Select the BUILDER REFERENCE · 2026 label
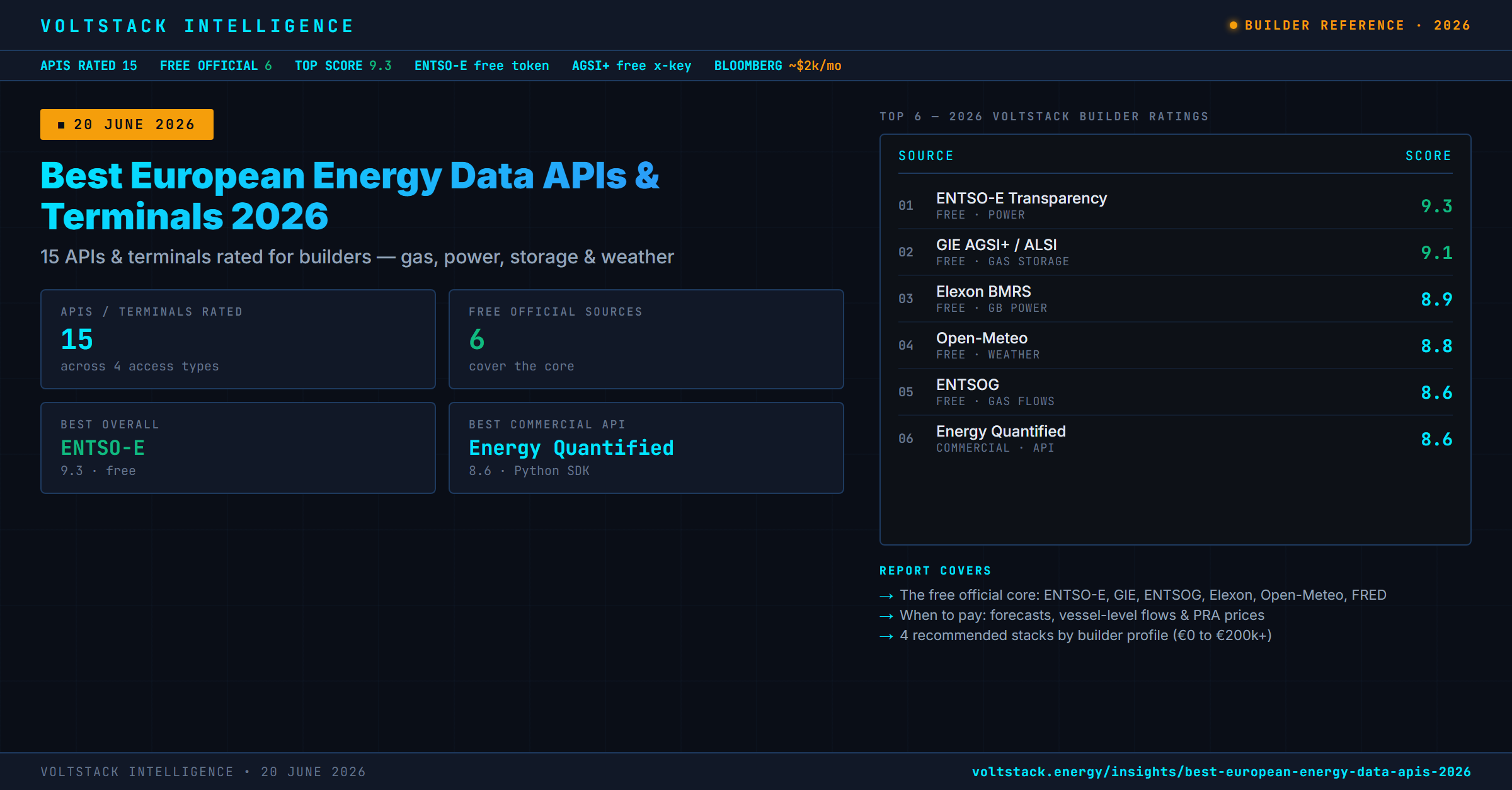Image resolution: width=1512 pixels, height=790 pixels. [1358, 25]
